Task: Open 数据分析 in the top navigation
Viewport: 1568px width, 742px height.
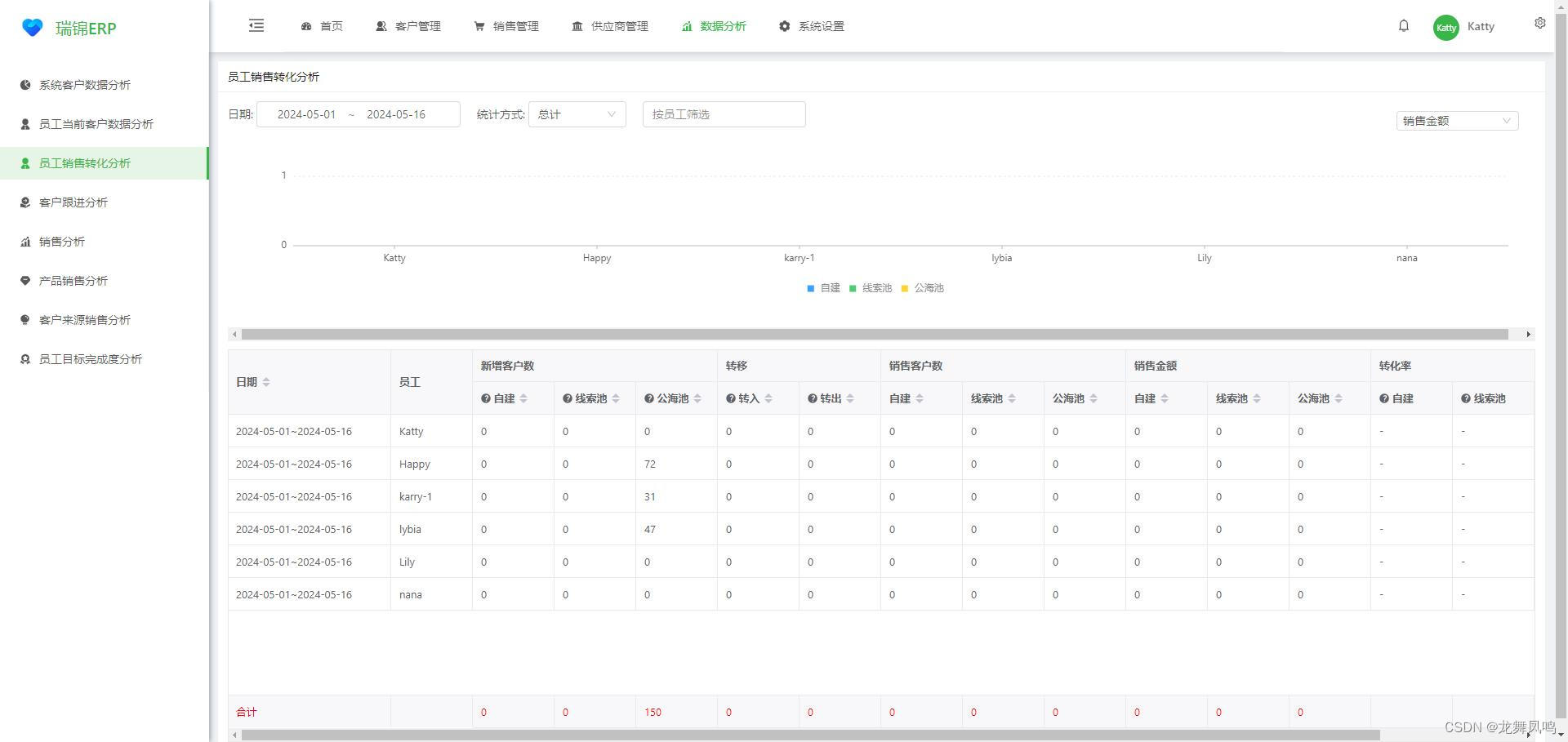Action: pos(714,26)
